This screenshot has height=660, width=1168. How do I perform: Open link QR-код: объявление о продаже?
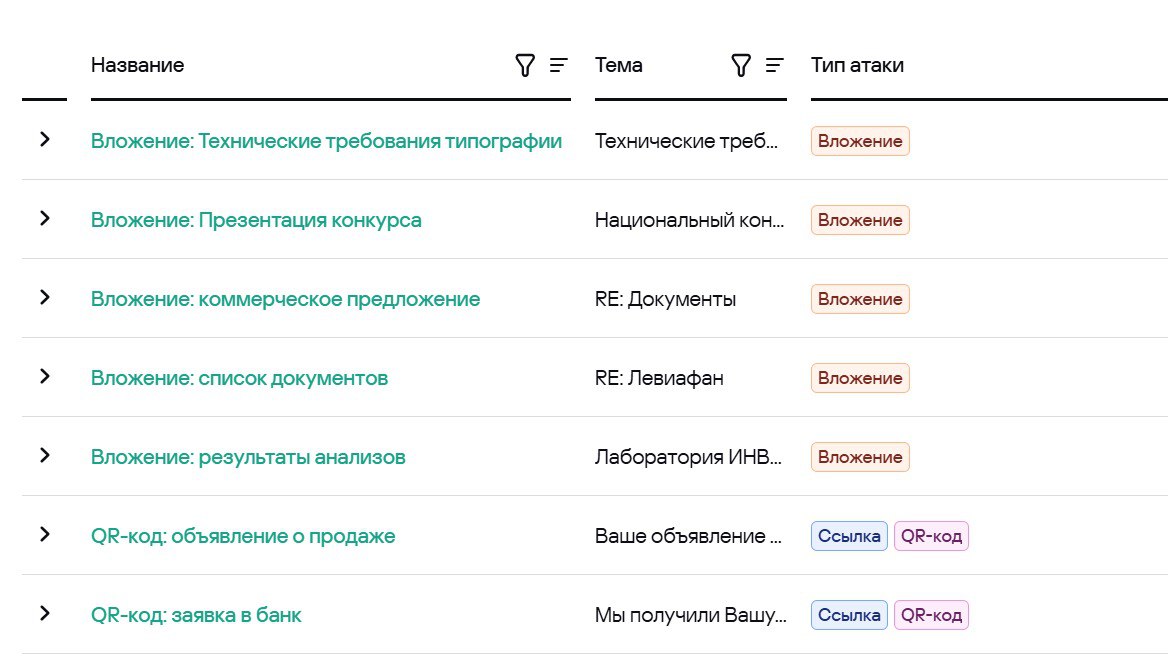[x=243, y=536]
